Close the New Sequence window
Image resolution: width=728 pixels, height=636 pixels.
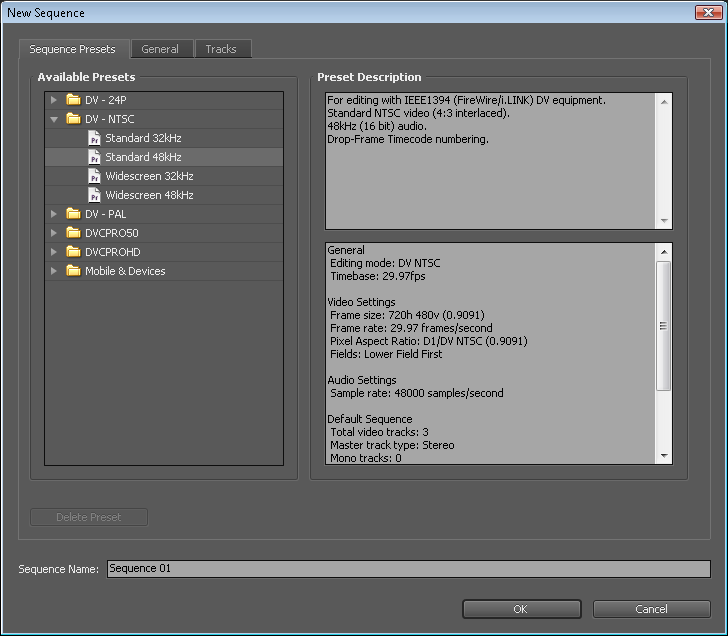point(708,13)
